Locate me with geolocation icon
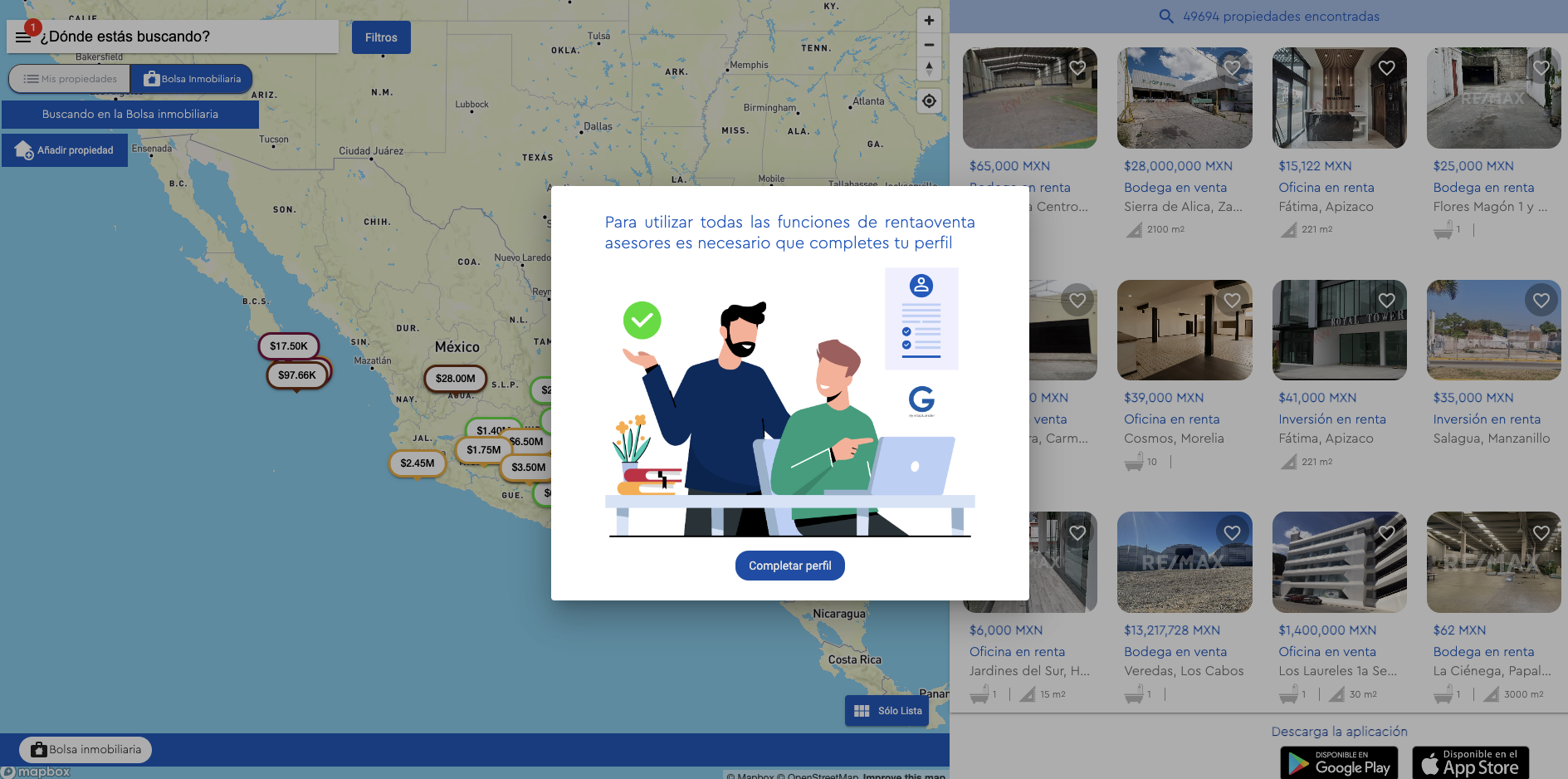 [929, 101]
